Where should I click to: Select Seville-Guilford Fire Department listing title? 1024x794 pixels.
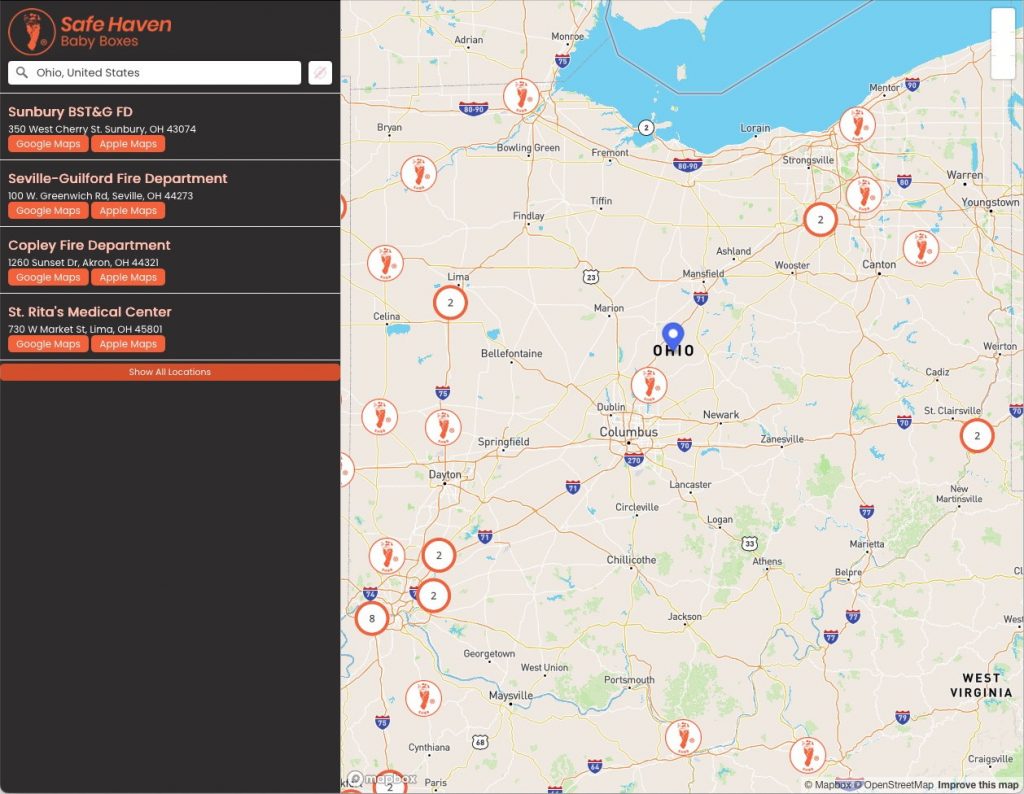[118, 178]
